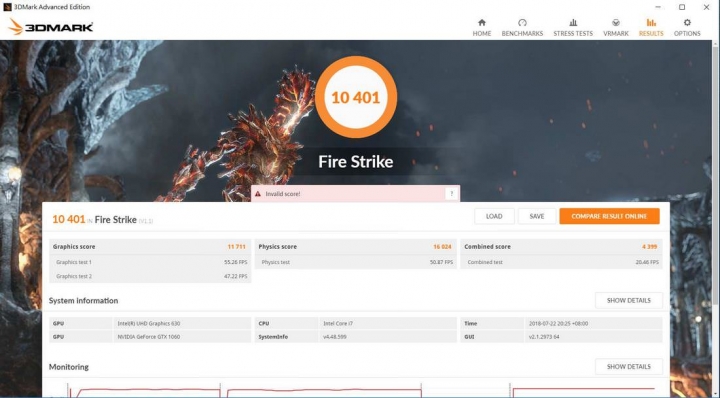Select the Graphics test 1 row
This screenshot has height=398, width=720.
coord(150,262)
